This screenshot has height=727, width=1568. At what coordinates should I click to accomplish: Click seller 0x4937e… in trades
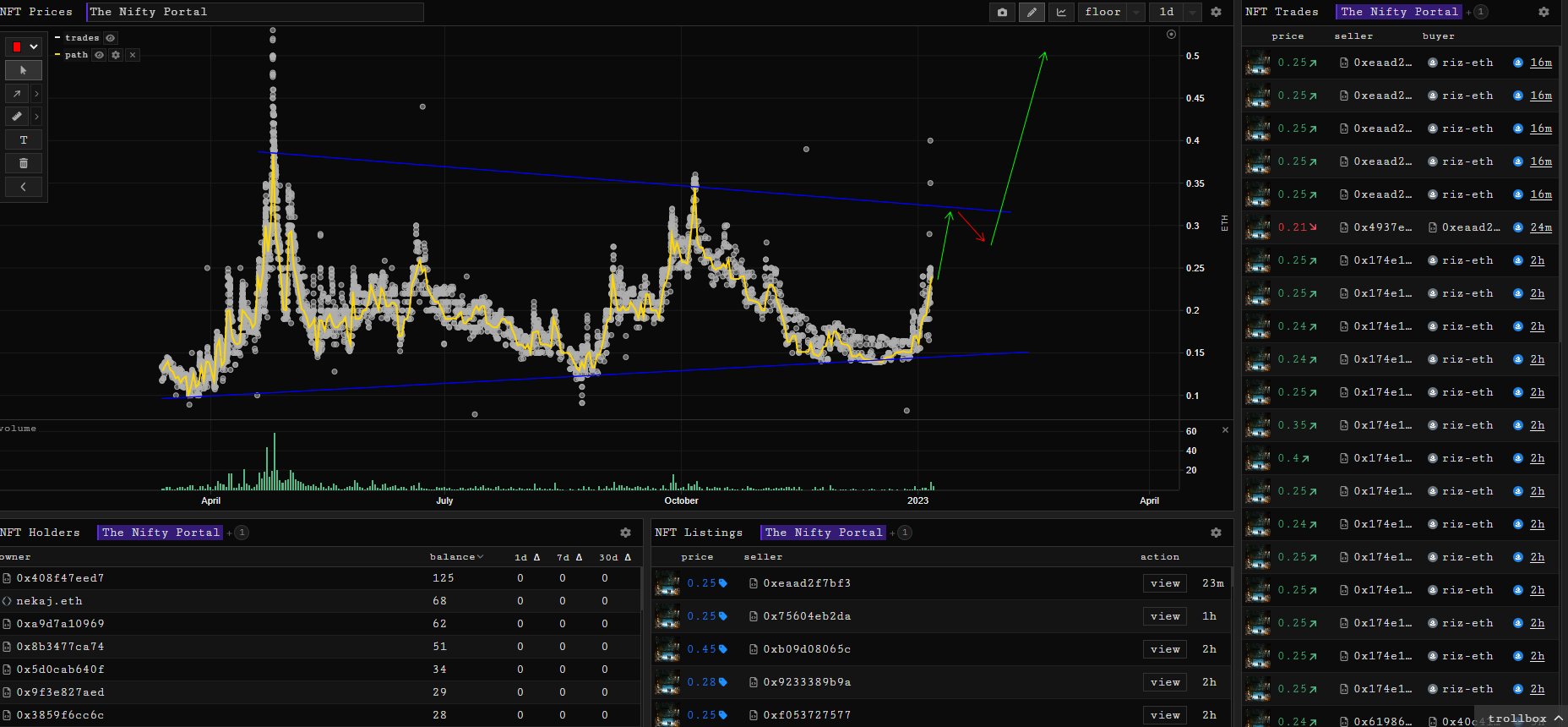tap(1382, 227)
